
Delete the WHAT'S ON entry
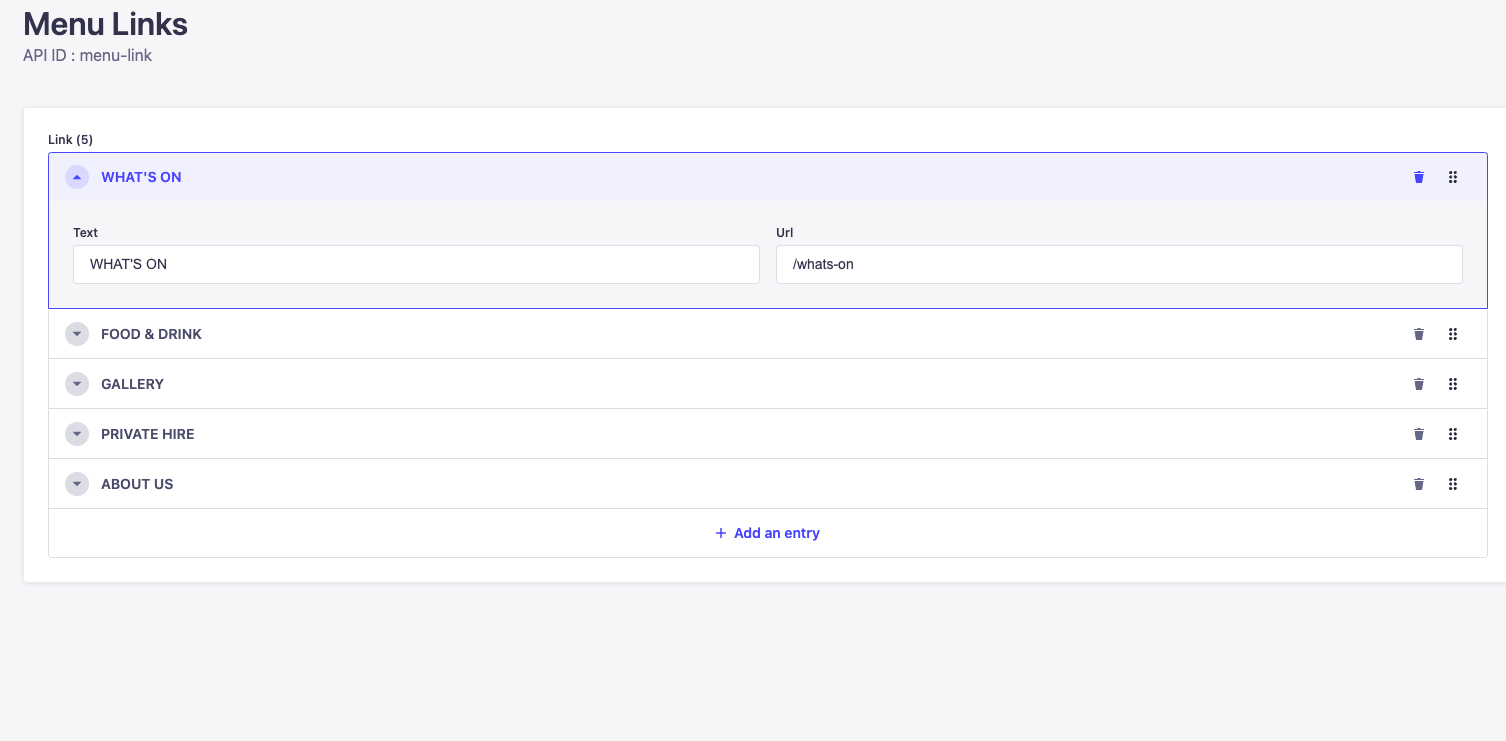pos(1418,177)
